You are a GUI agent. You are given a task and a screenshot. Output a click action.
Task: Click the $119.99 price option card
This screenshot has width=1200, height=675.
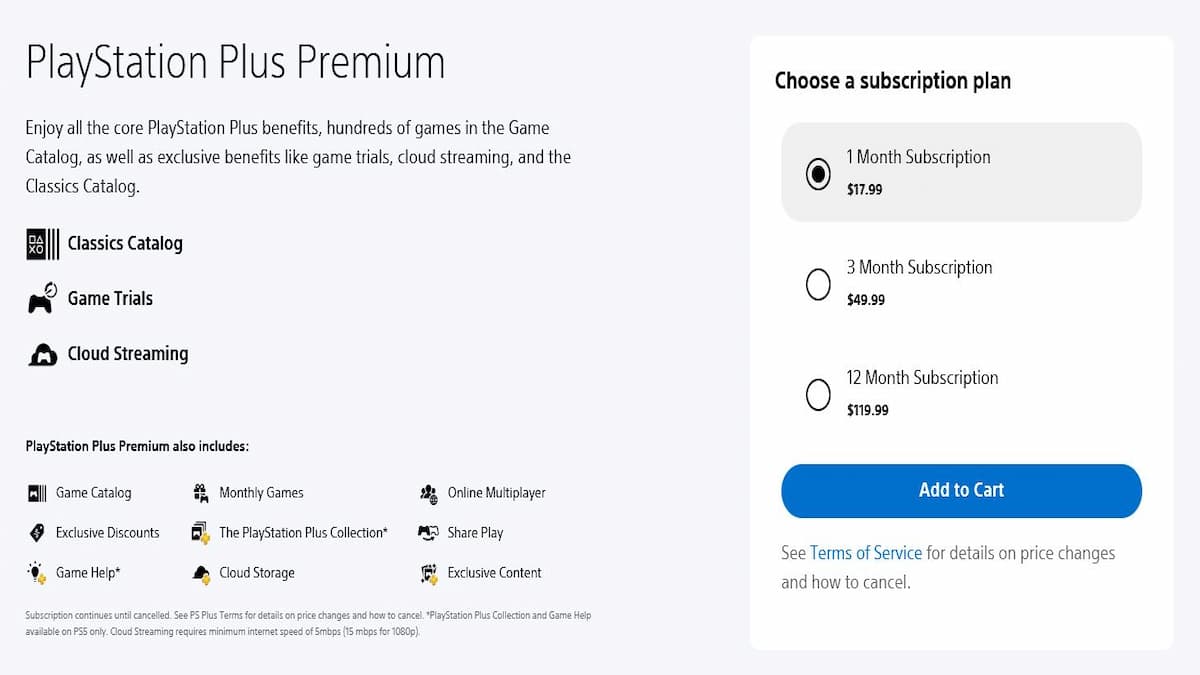click(961, 393)
